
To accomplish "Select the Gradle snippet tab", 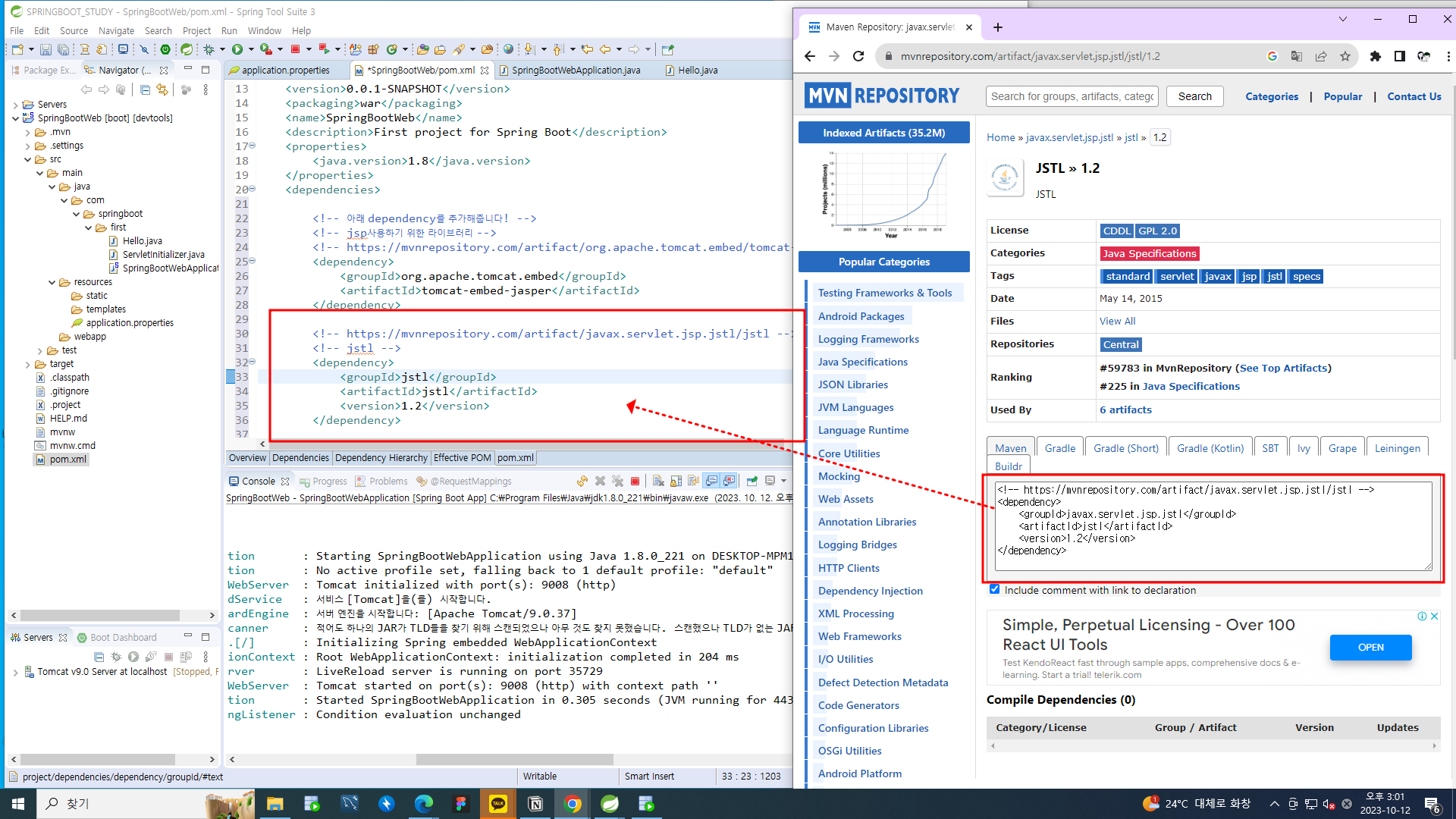I will 1059,448.
